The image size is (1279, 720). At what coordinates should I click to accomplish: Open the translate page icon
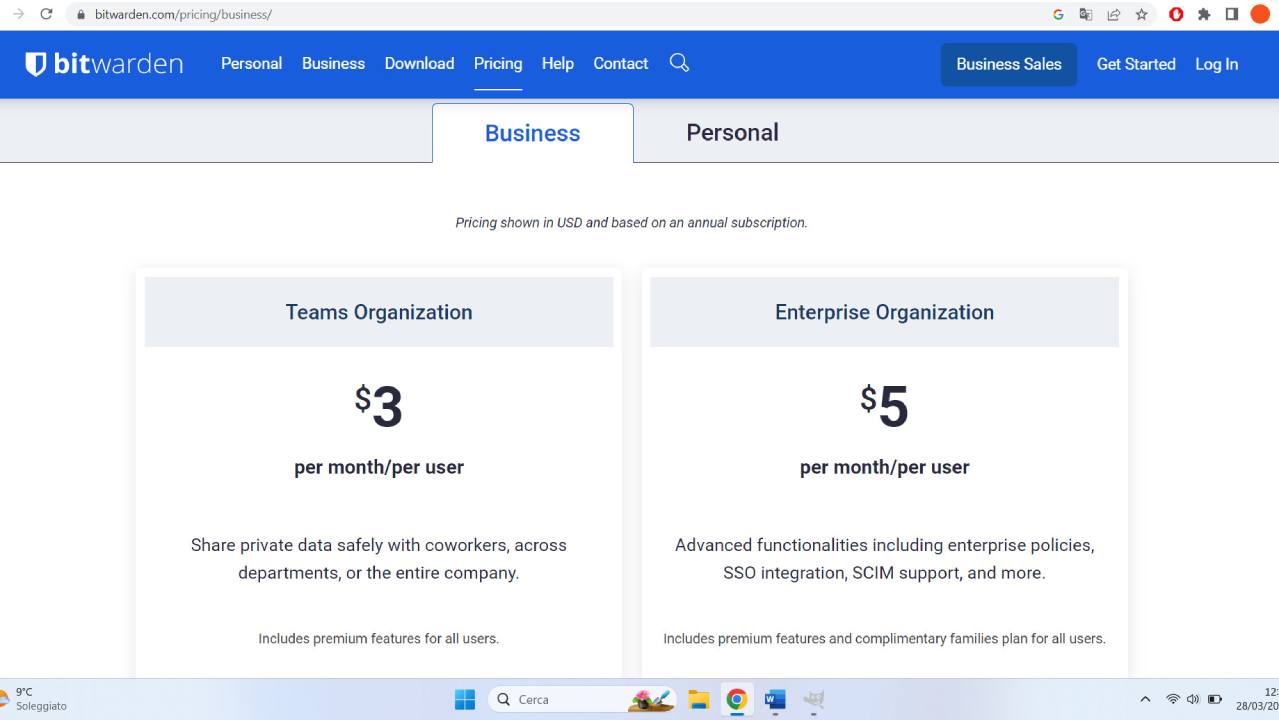click(x=1086, y=14)
